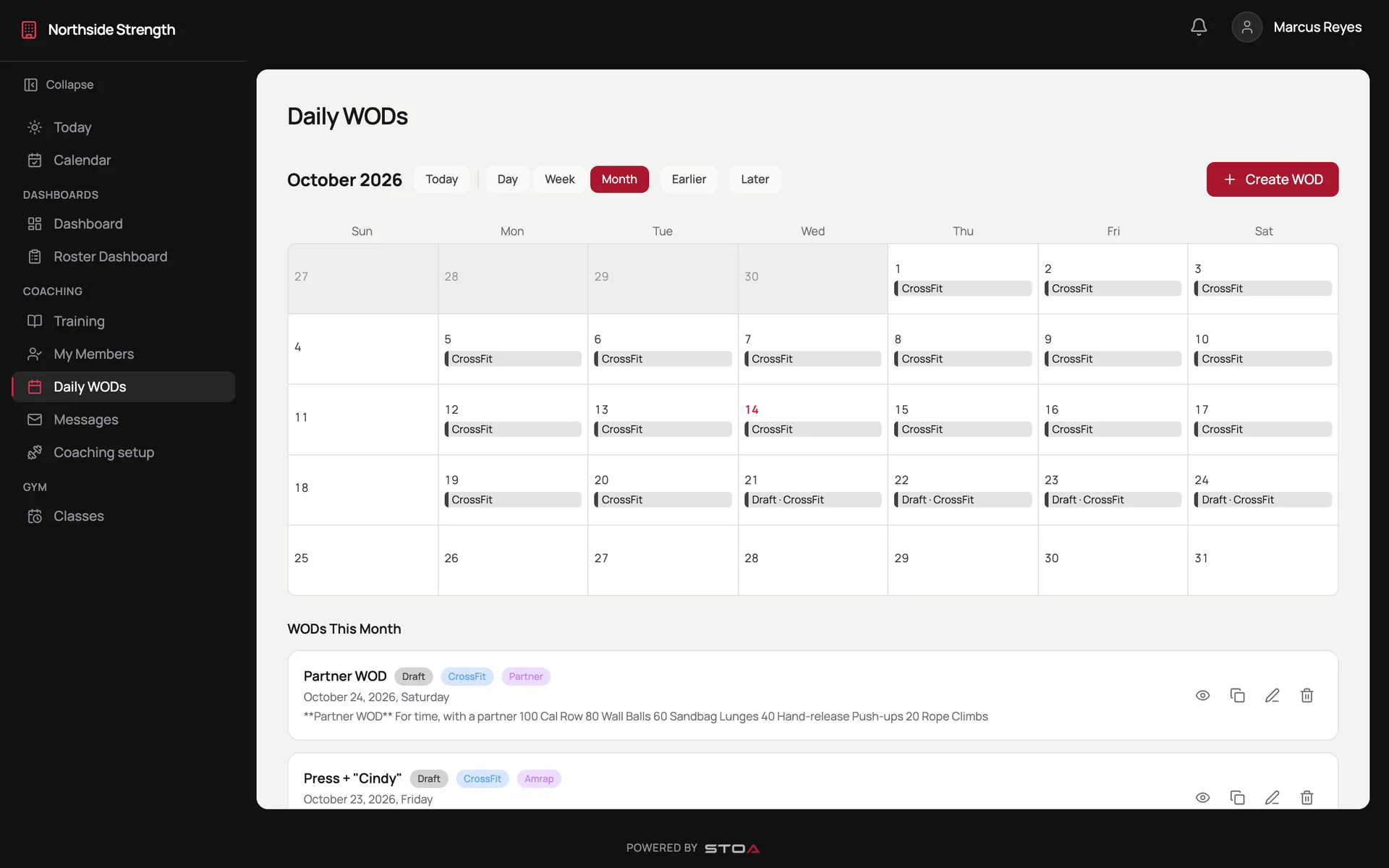This screenshot has height=868, width=1389.
Task: Click the Dashboard grid icon
Action: pos(35,224)
